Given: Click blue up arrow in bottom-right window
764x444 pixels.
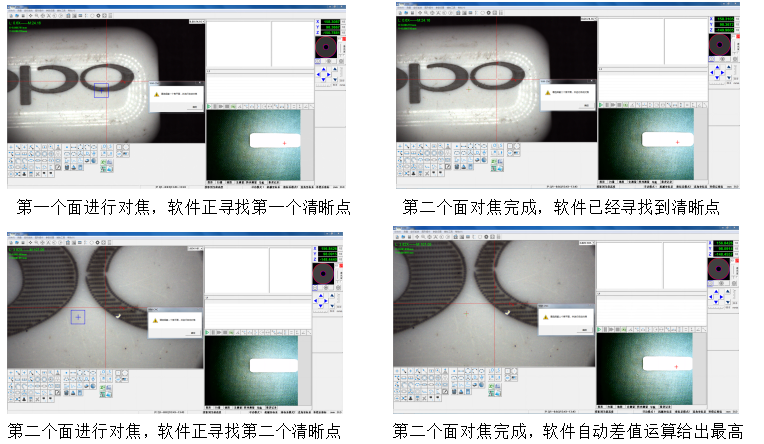Looking at the screenshot, I should tap(716, 291).
